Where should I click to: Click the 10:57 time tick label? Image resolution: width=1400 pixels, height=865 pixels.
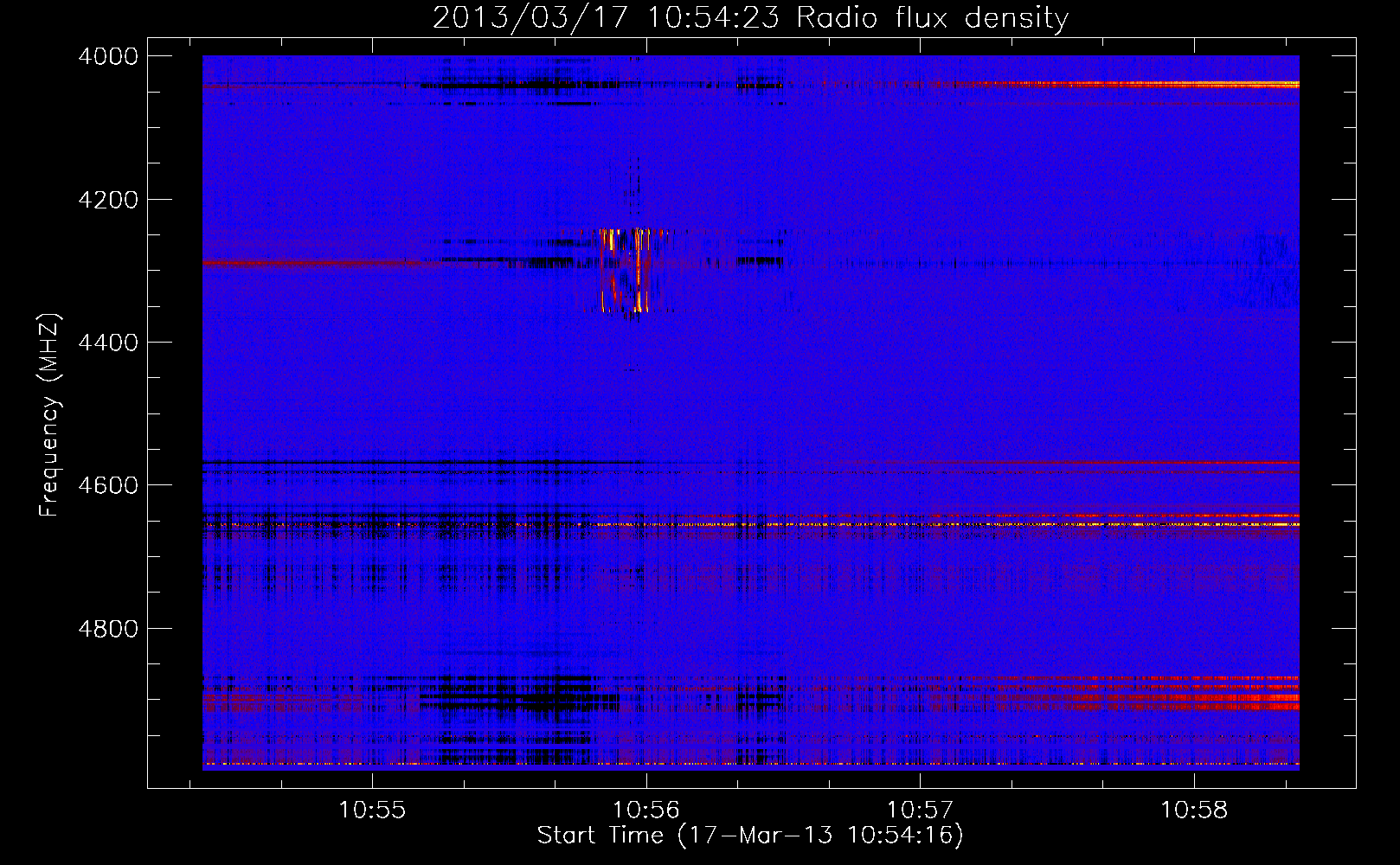click(x=920, y=811)
